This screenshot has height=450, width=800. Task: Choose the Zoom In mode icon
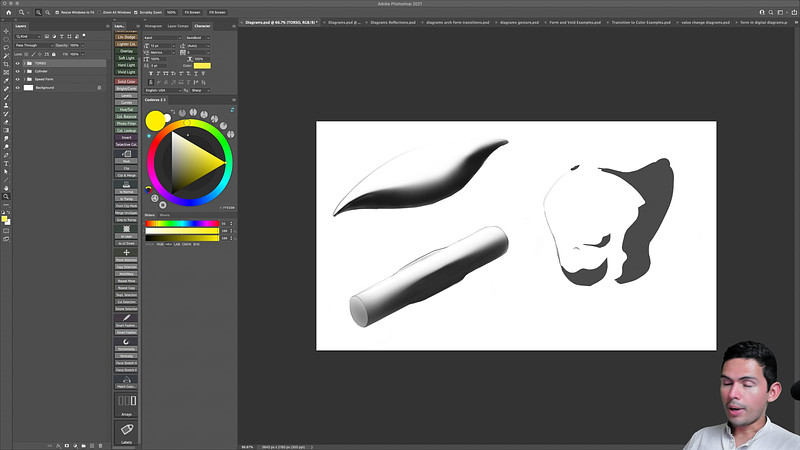pos(38,12)
